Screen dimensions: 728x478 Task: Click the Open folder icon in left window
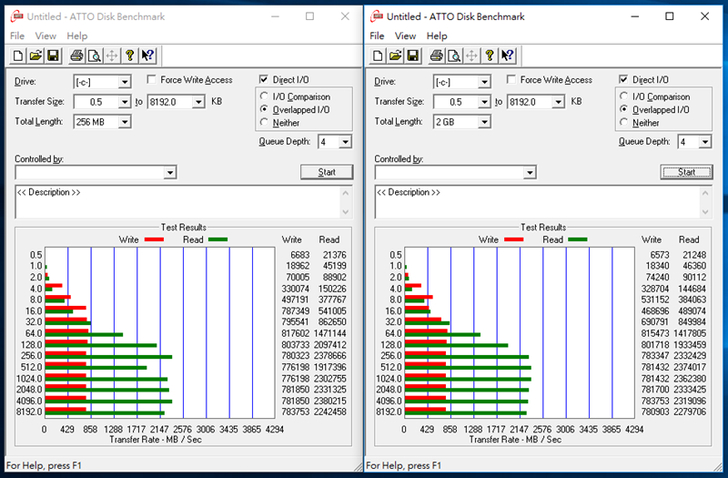point(35,55)
